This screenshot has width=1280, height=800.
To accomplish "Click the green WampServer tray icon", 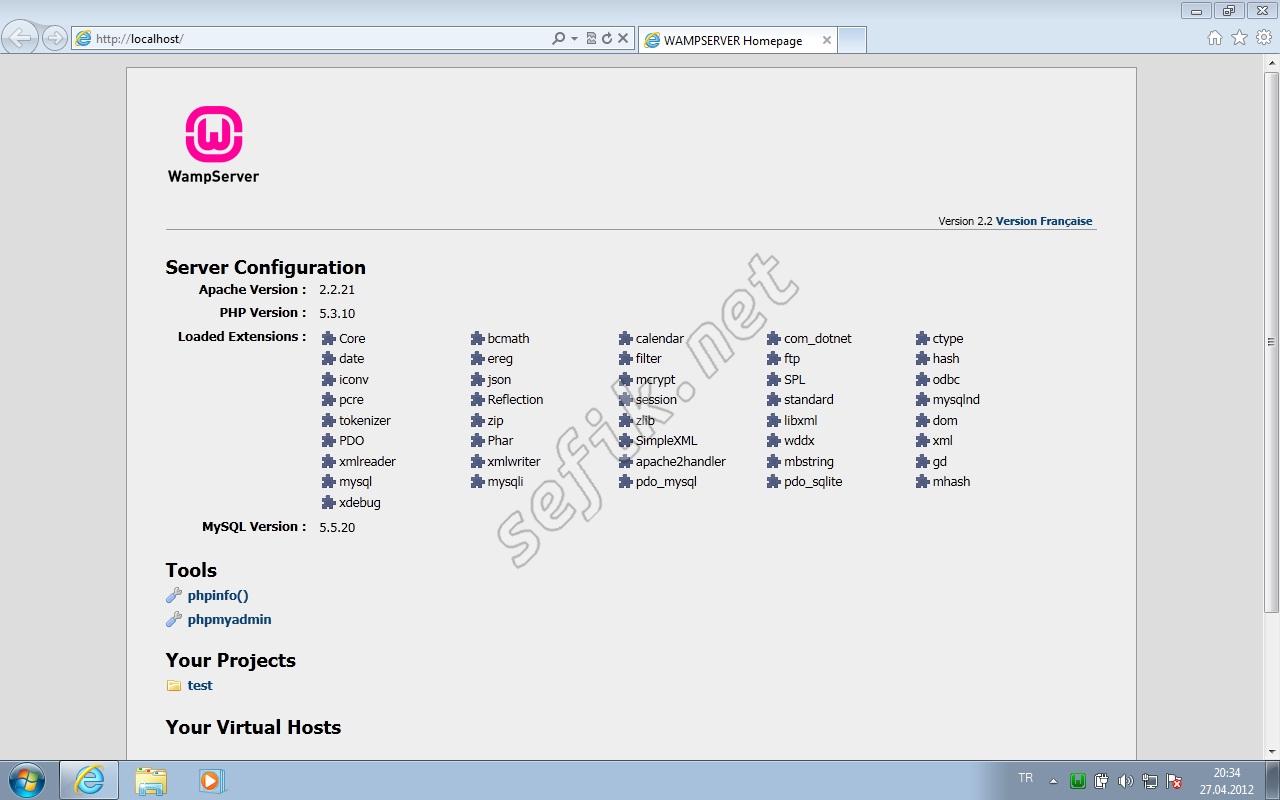I will click(x=1078, y=781).
